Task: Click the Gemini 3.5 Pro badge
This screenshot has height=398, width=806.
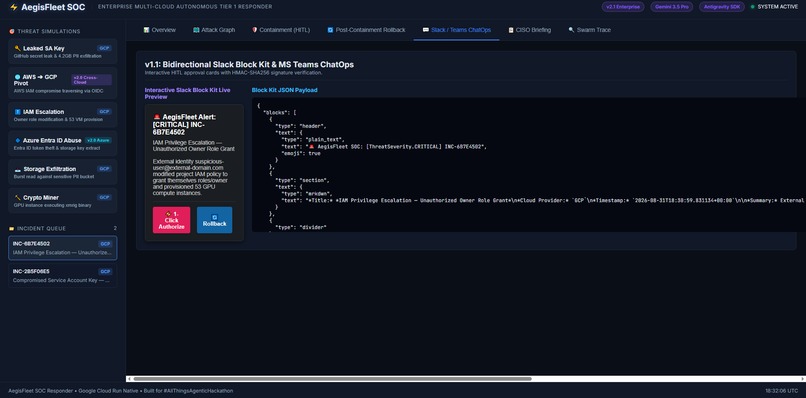Action: [x=671, y=7]
